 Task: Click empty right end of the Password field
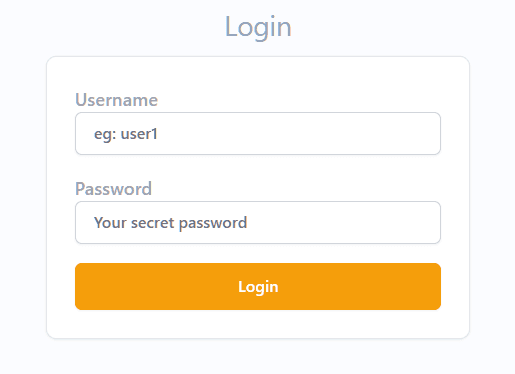pos(400,222)
